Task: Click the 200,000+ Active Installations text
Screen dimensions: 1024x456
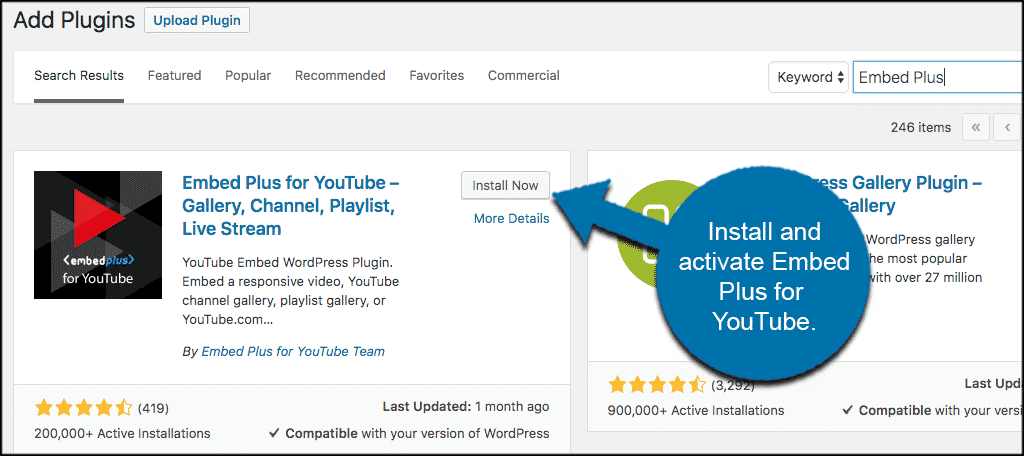Action: click(122, 433)
